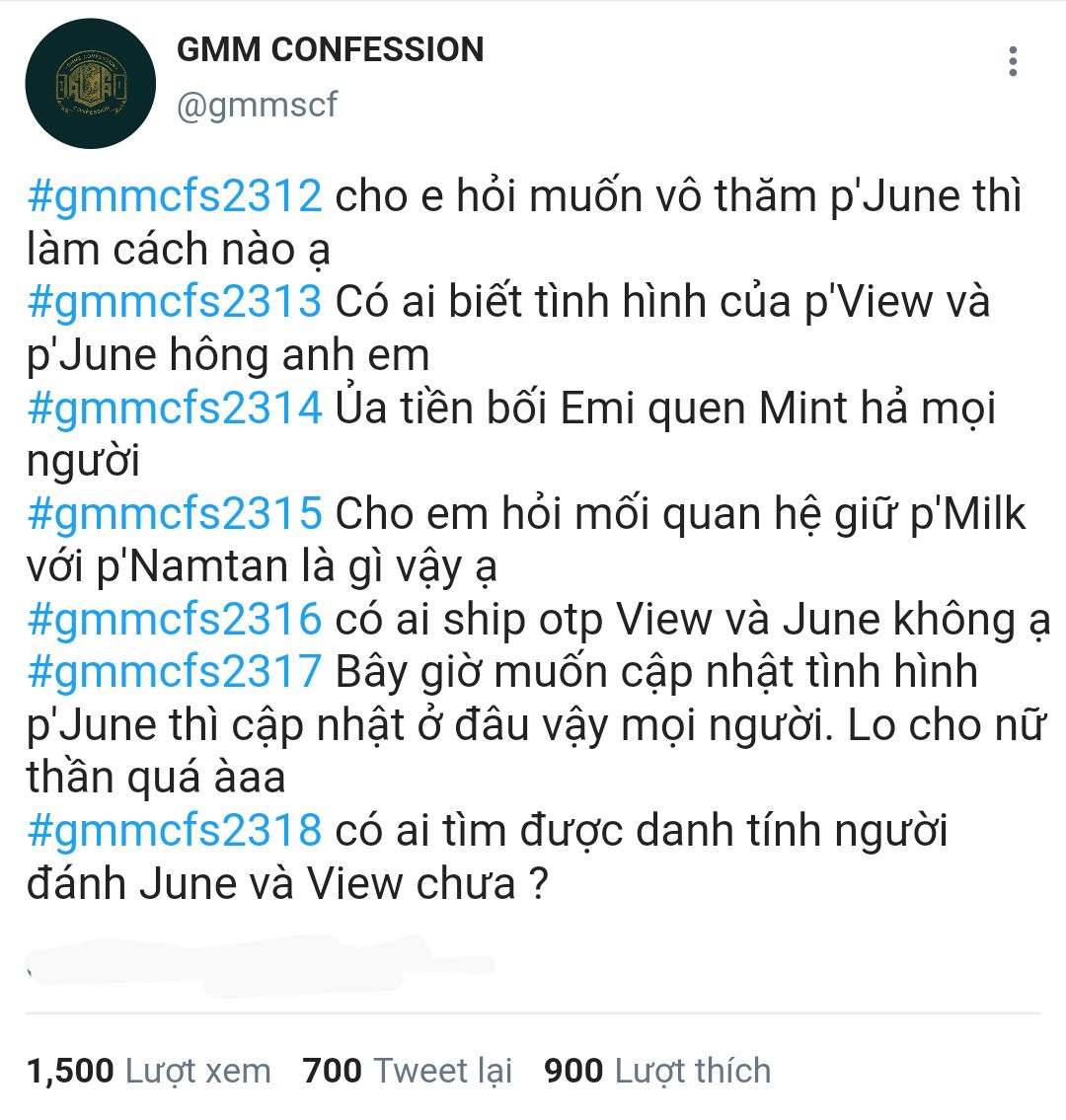The height and width of the screenshot is (1120, 1066).
Task: Click the blurred timestamp line below the tweet
Action: click(261, 966)
